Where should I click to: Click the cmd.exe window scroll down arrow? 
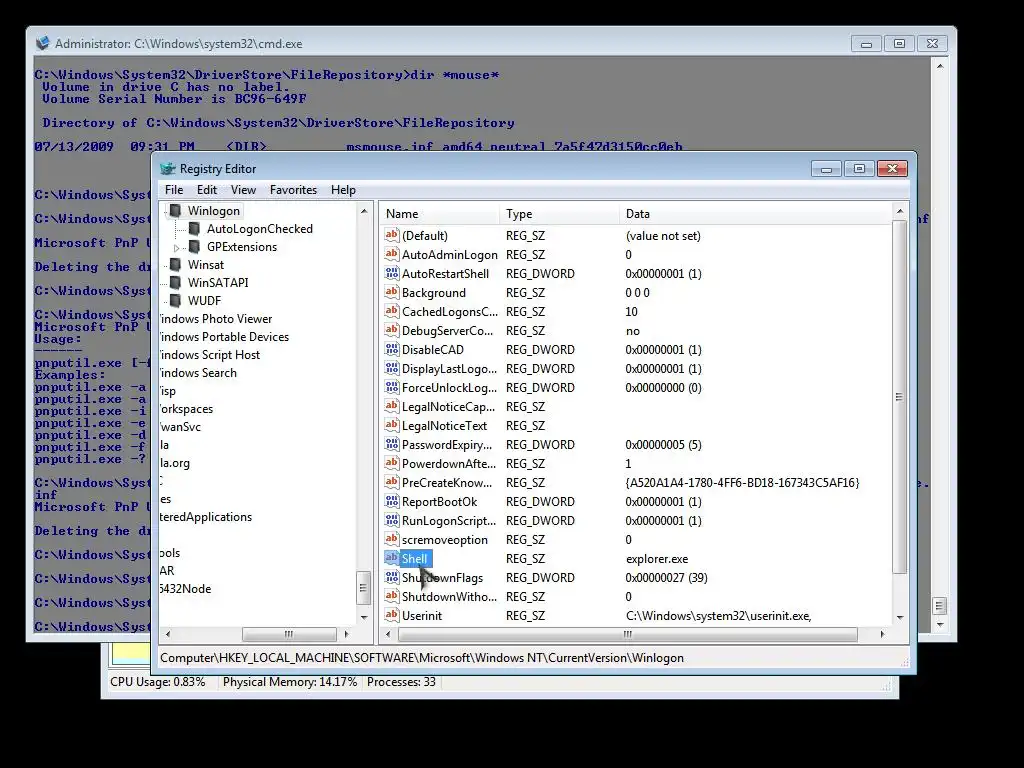coord(940,625)
